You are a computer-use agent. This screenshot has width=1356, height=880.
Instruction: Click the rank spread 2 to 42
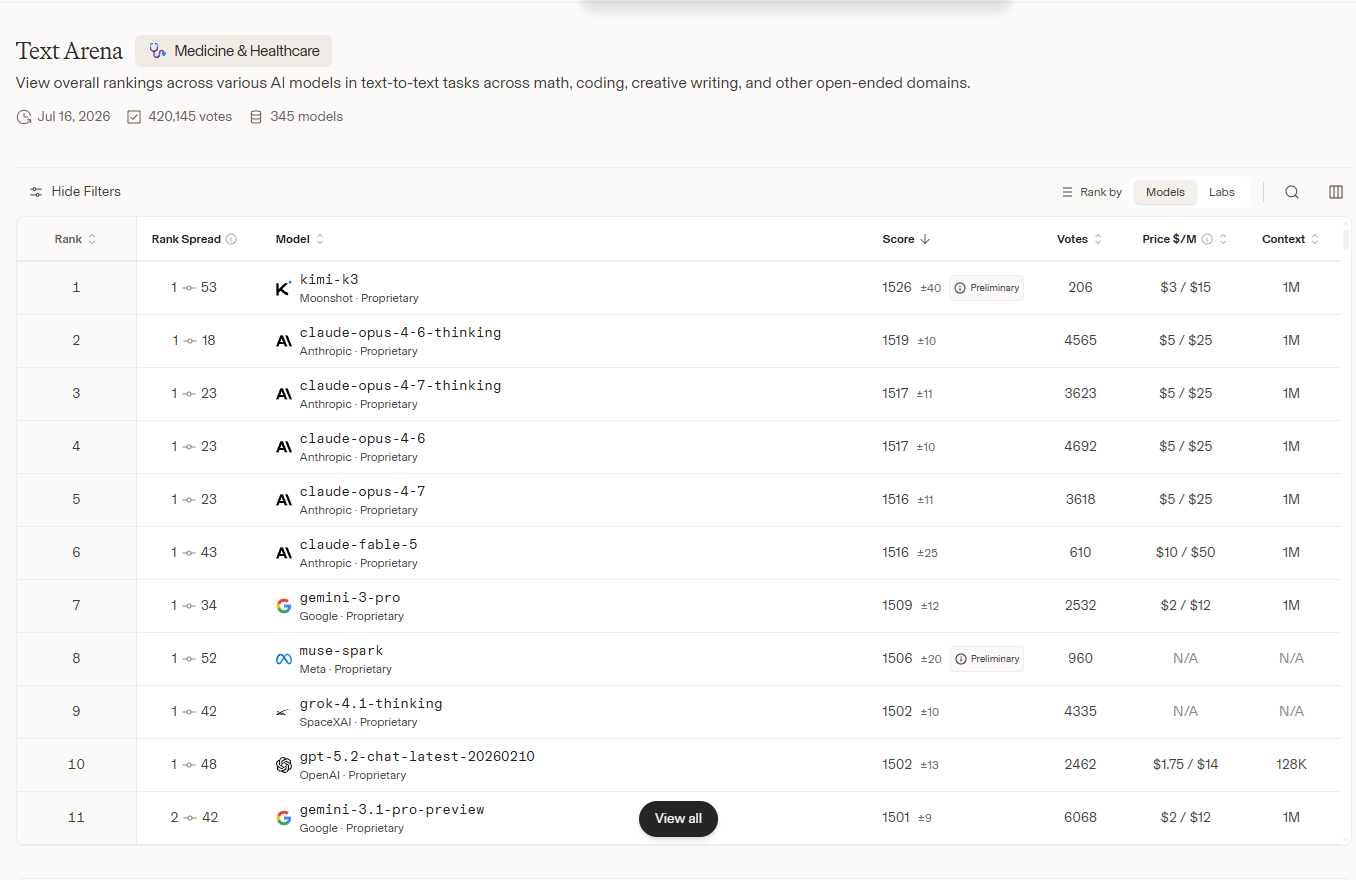(193, 818)
